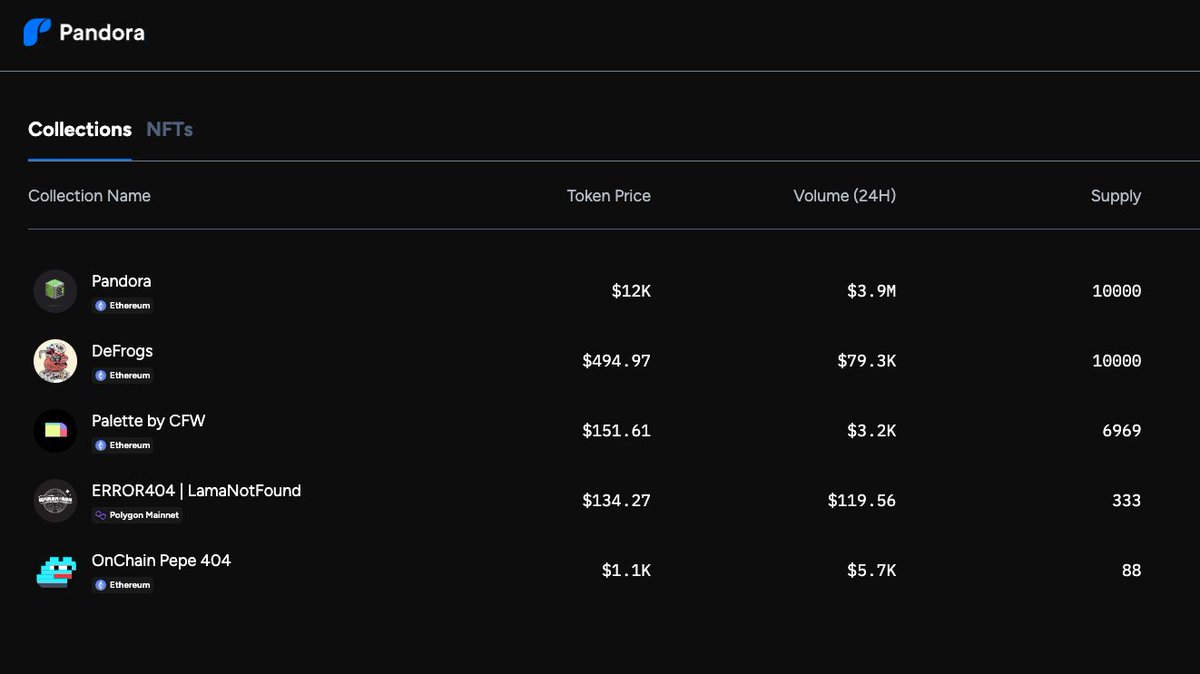Viewport: 1200px width, 674px height.
Task: Click the $119.56 volume value
Action: (x=861, y=500)
